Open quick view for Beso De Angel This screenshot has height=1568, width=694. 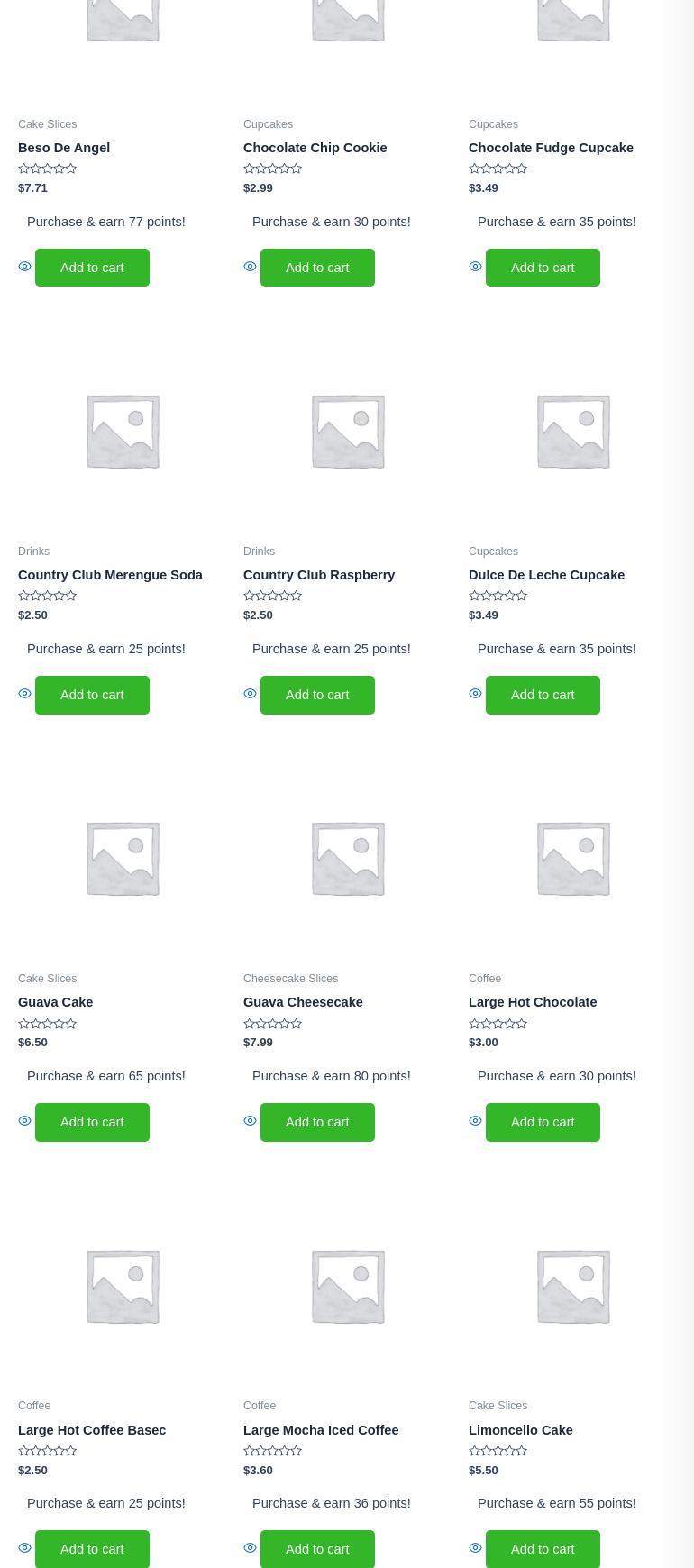(x=24, y=267)
